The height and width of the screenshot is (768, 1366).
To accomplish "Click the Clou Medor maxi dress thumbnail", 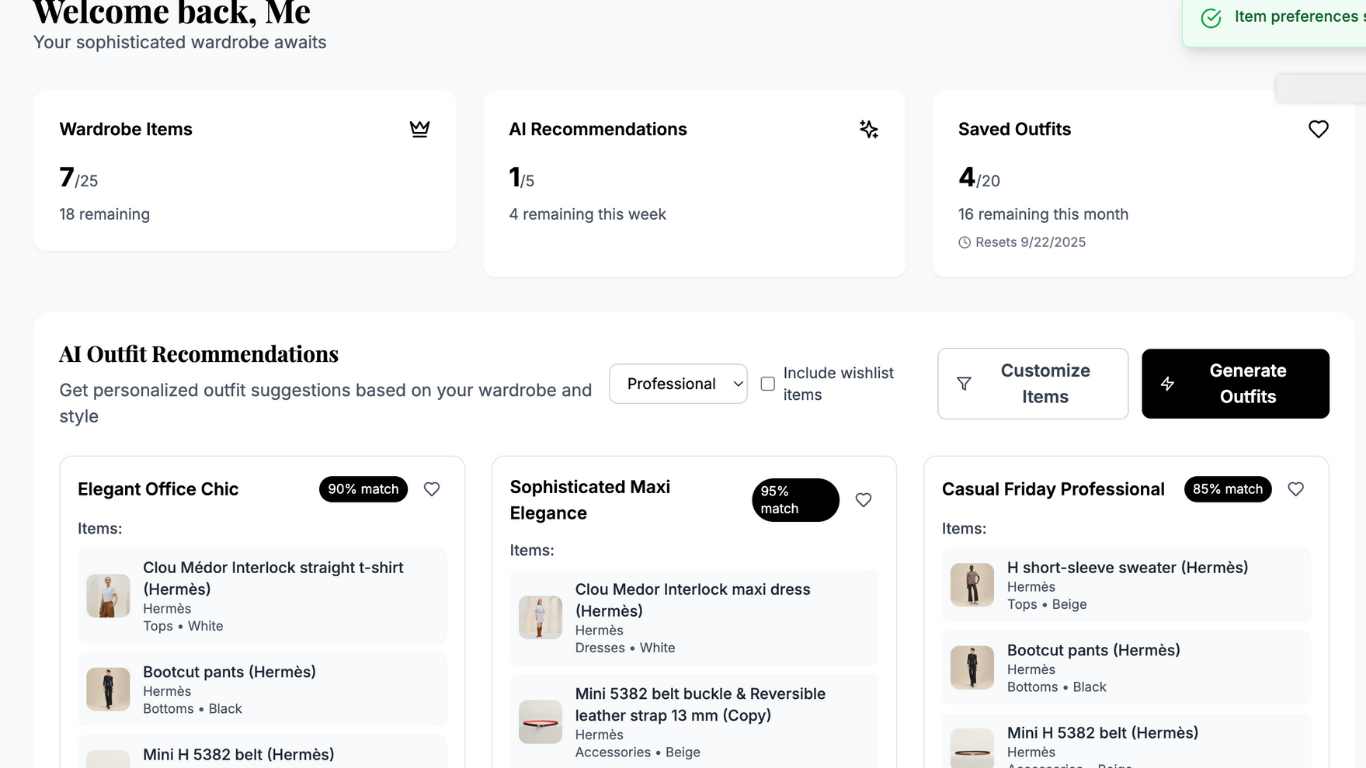I will (540, 618).
